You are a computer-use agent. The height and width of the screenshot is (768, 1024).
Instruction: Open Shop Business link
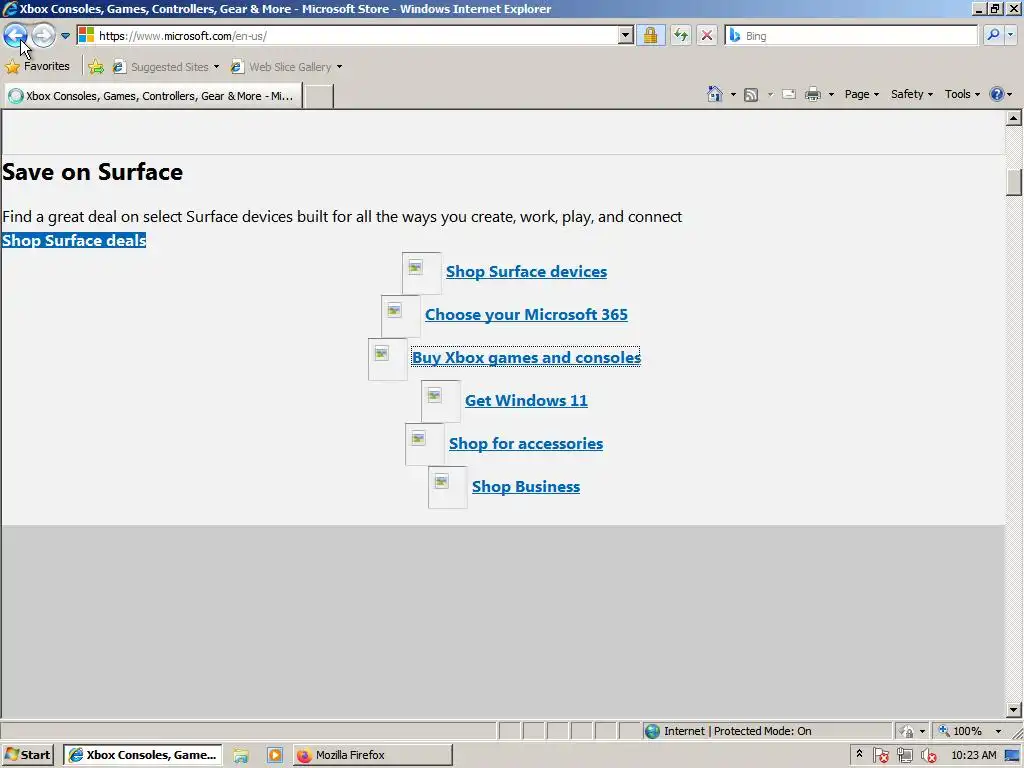tap(526, 487)
